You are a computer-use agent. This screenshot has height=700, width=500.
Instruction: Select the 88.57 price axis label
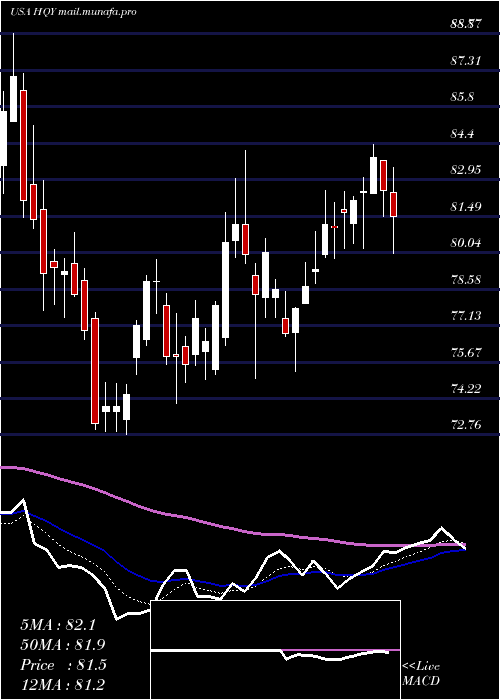pos(465,24)
